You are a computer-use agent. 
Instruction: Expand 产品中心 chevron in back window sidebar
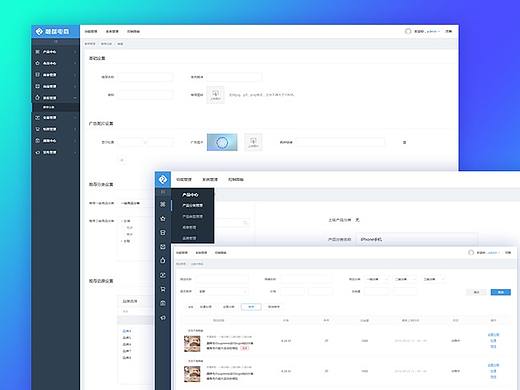(x=75, y=52)
